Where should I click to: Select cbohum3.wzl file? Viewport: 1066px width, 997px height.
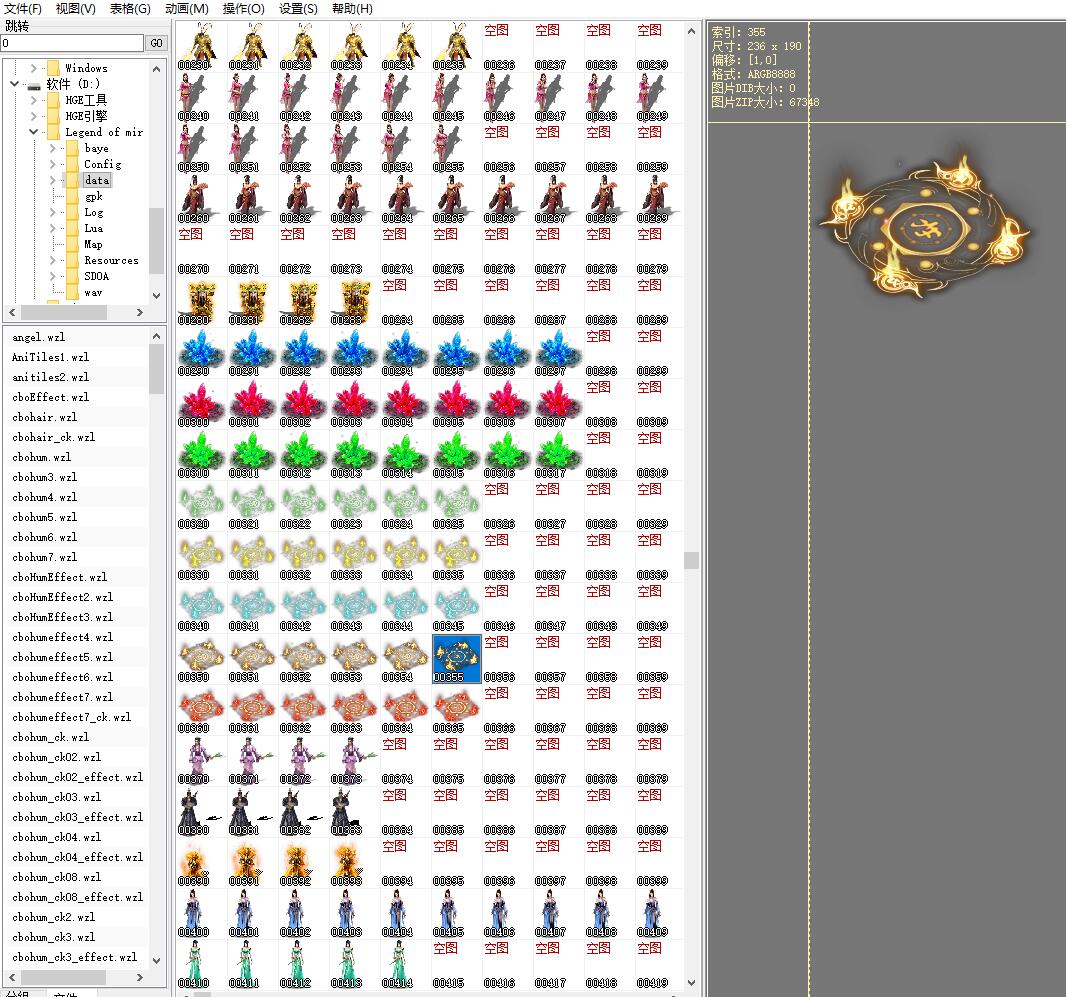tap(44, 477)
